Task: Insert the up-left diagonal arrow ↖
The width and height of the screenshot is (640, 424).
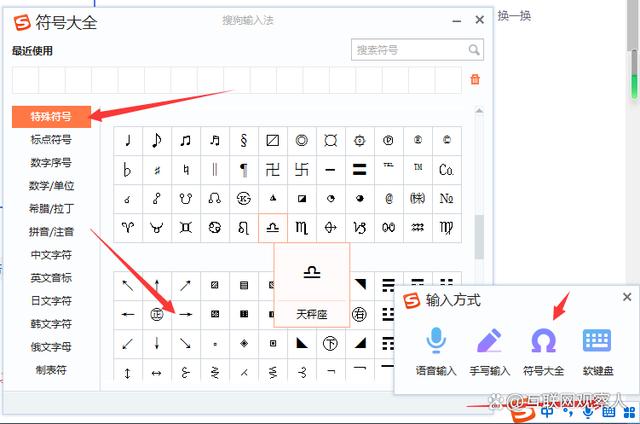Action: coord(128,285)
